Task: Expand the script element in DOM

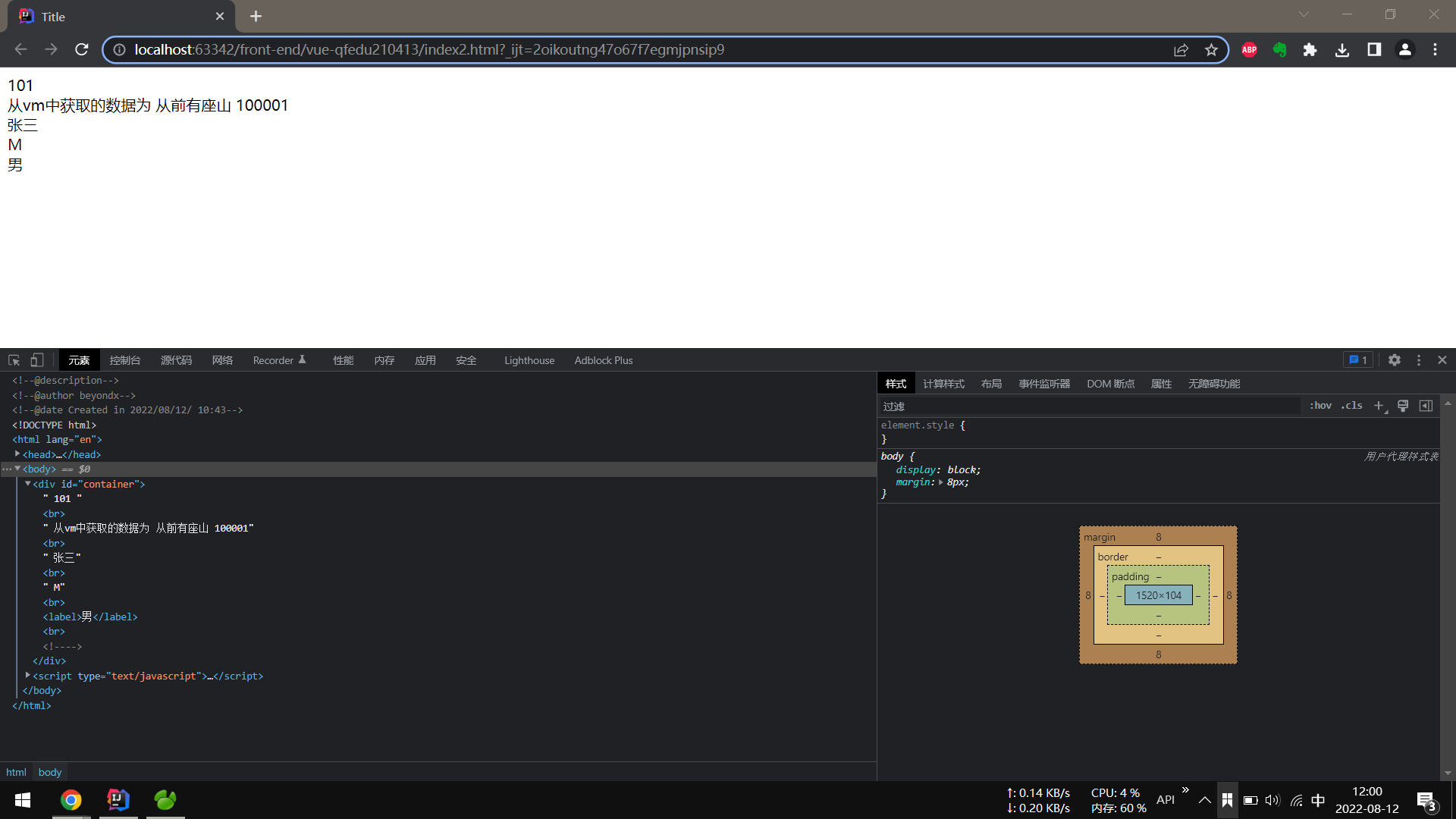Action: 28,676
